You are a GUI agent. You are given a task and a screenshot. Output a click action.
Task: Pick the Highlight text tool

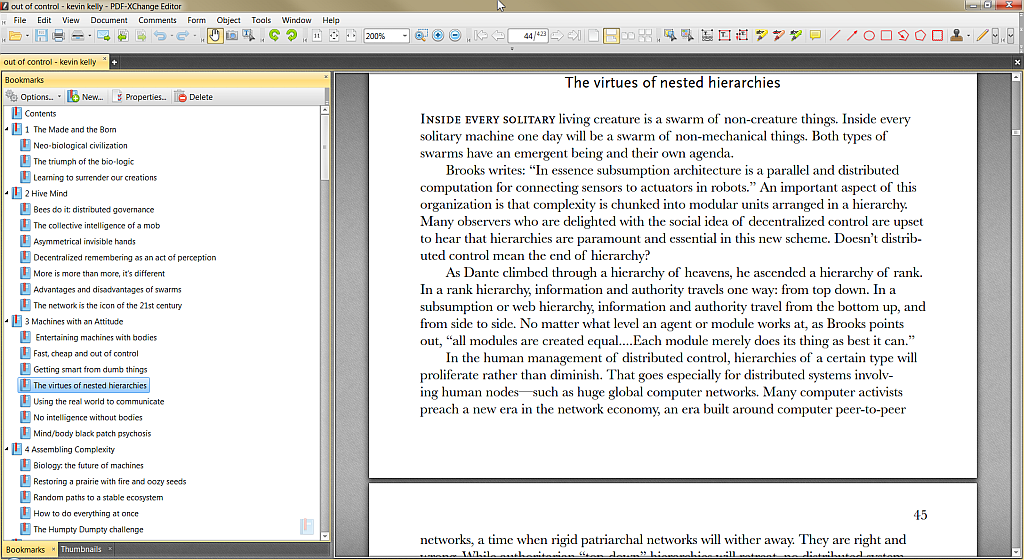[x=761, y=36]
